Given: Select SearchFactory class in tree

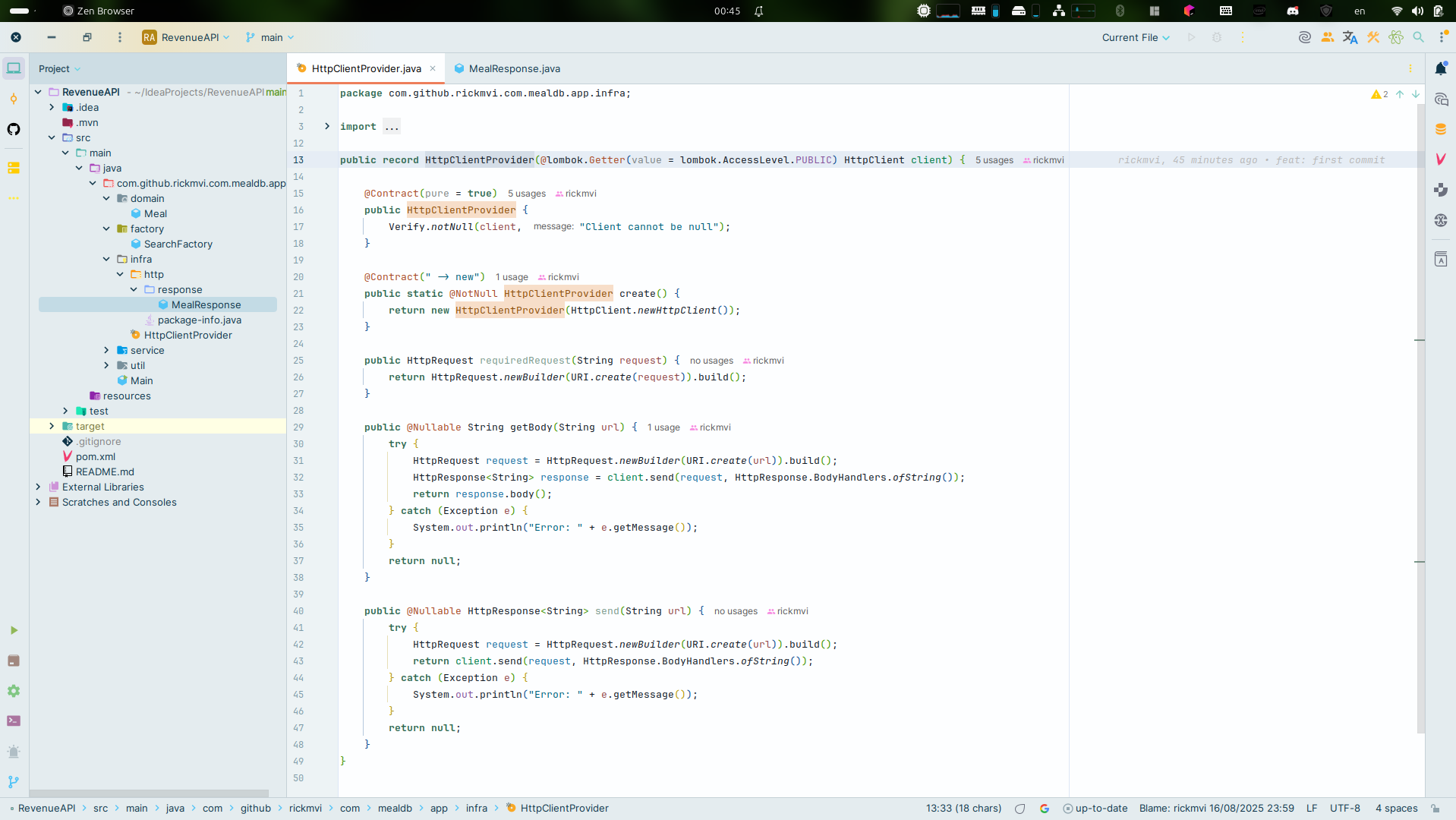Looking at the screenshot, I should click(178, 244).
